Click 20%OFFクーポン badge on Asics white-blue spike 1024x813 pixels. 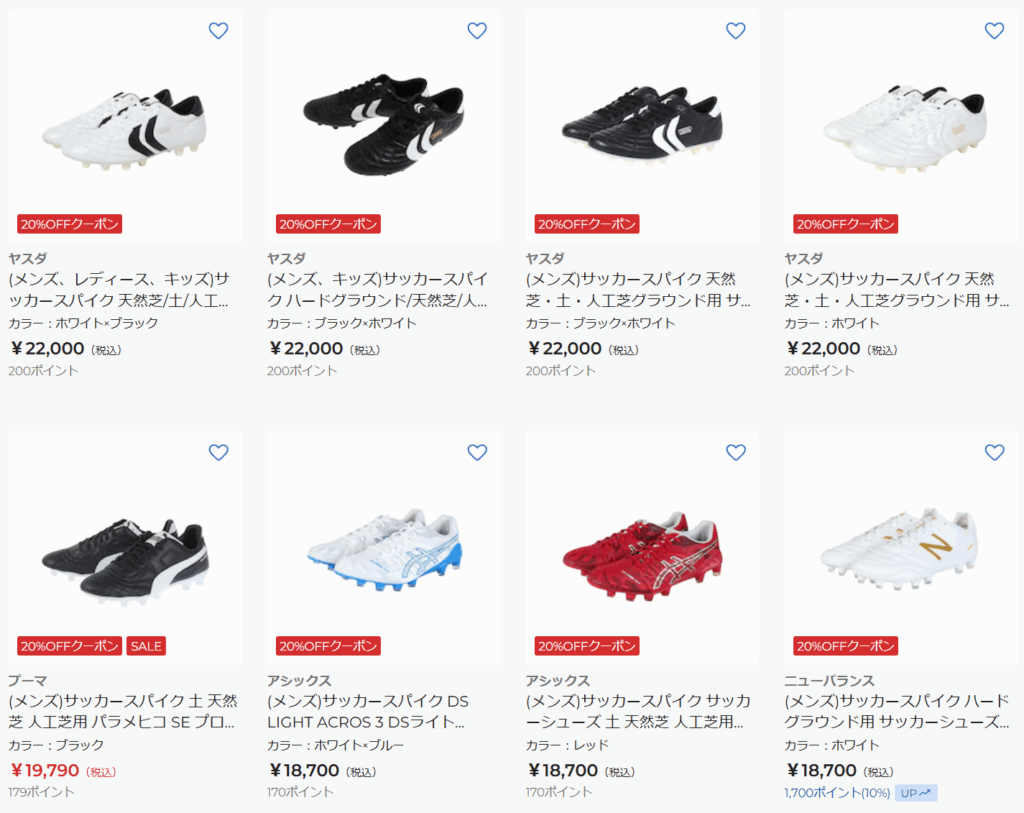tap(328, 646)
